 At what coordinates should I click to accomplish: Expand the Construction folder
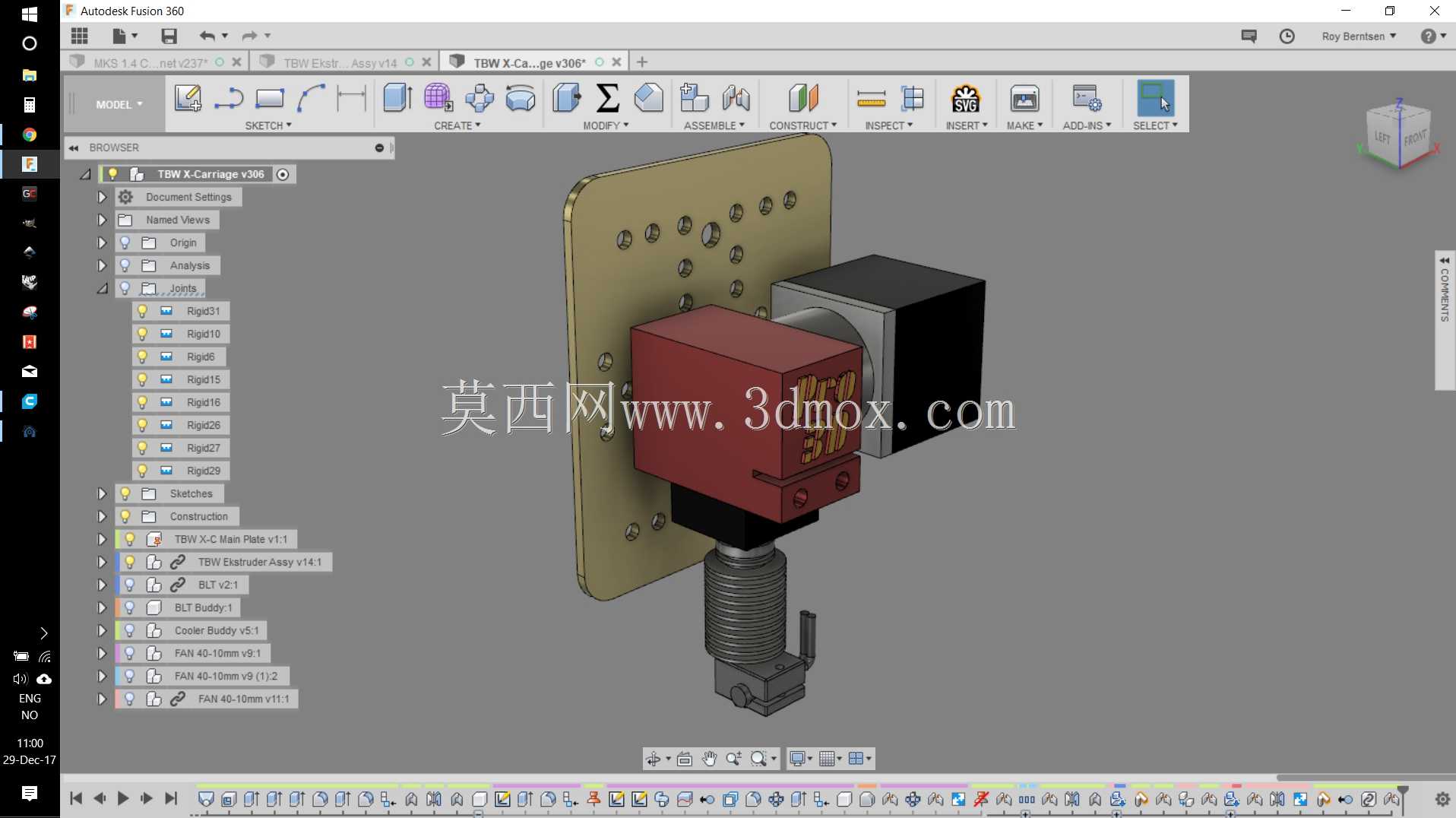click(101, 516)
